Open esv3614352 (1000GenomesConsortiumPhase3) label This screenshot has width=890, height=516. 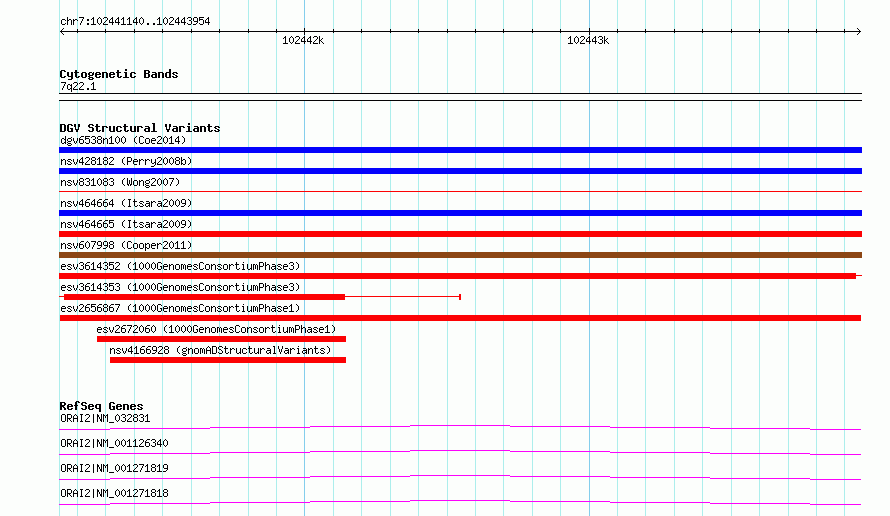(x=180, y=266)
